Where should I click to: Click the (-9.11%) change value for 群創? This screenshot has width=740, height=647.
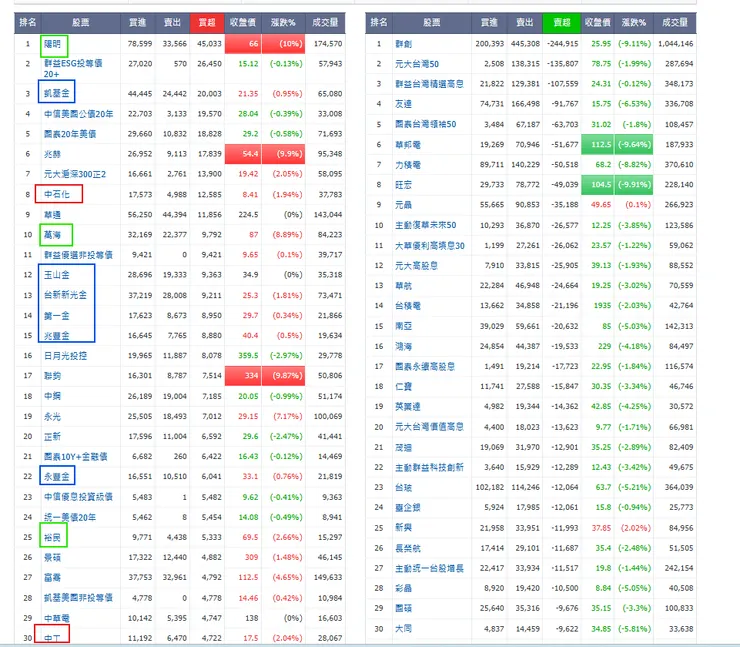click(634, 44)
